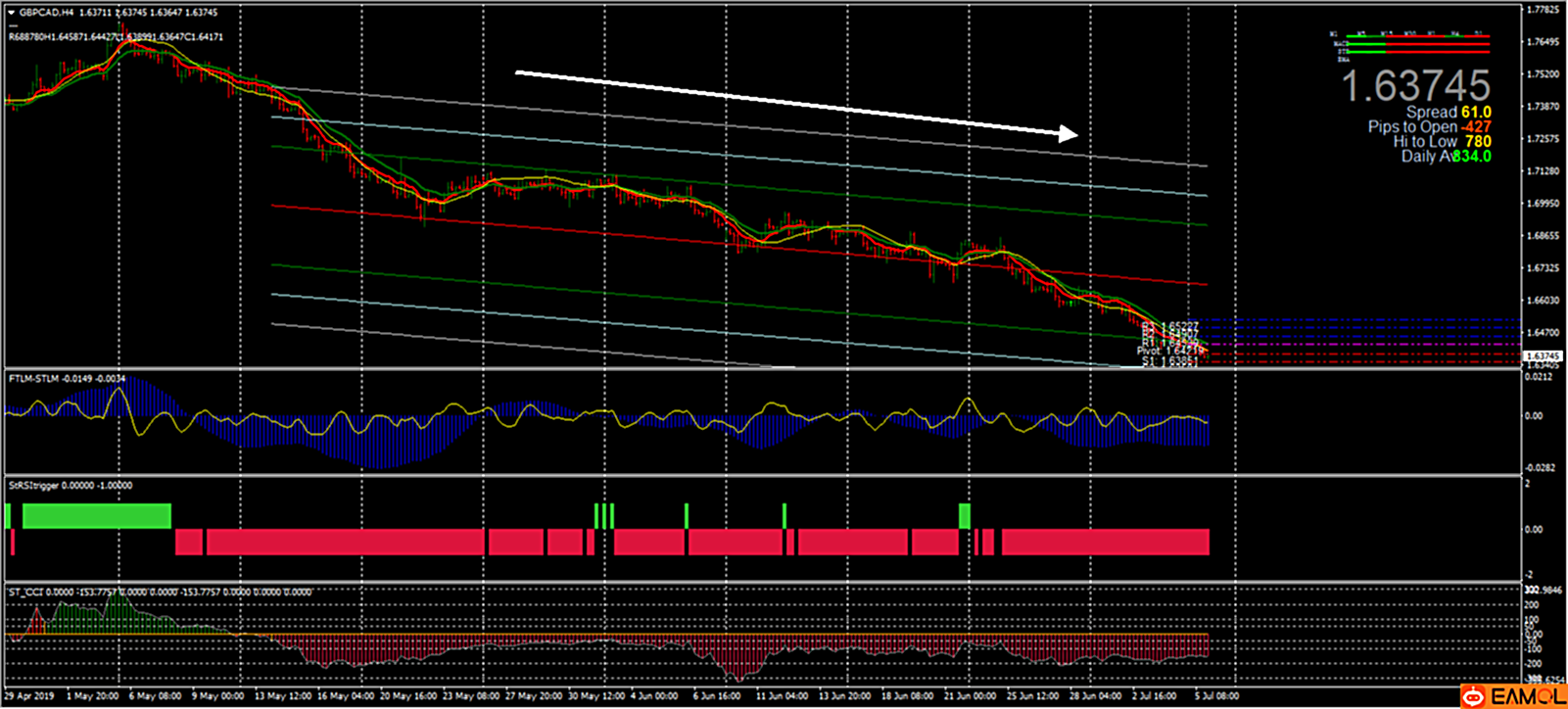Click the 1.77825 value on price scale
1568x709 pixels.
tap(1544, 10)
